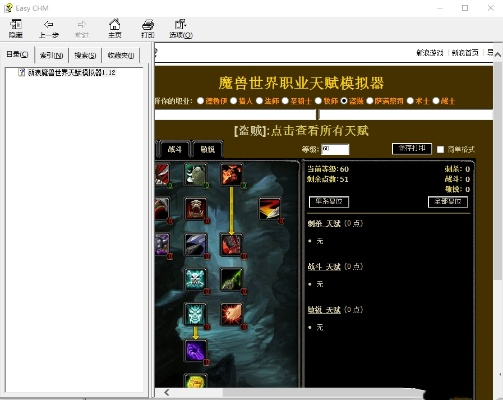Image resolution: width=503 pixels, height=400 pixels.
Task: Select the 圣骑士 (Paladin) class radio button
Action: 285,101
